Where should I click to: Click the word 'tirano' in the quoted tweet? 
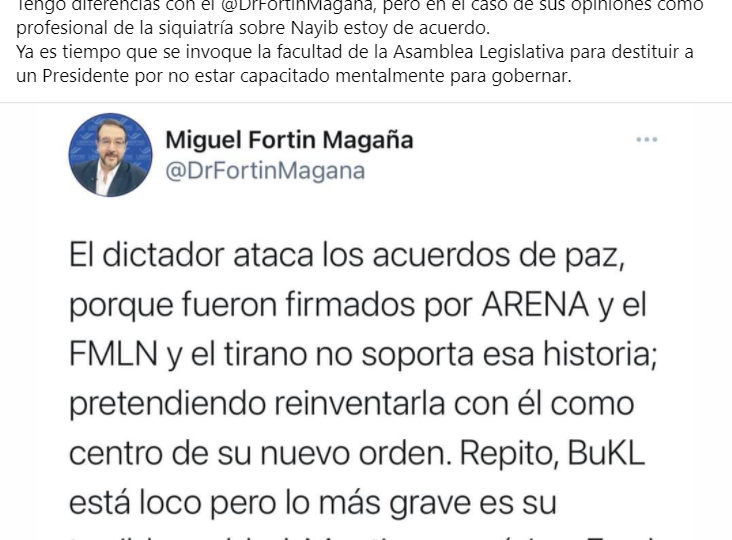pyautogui.click(x=267, y=354)
